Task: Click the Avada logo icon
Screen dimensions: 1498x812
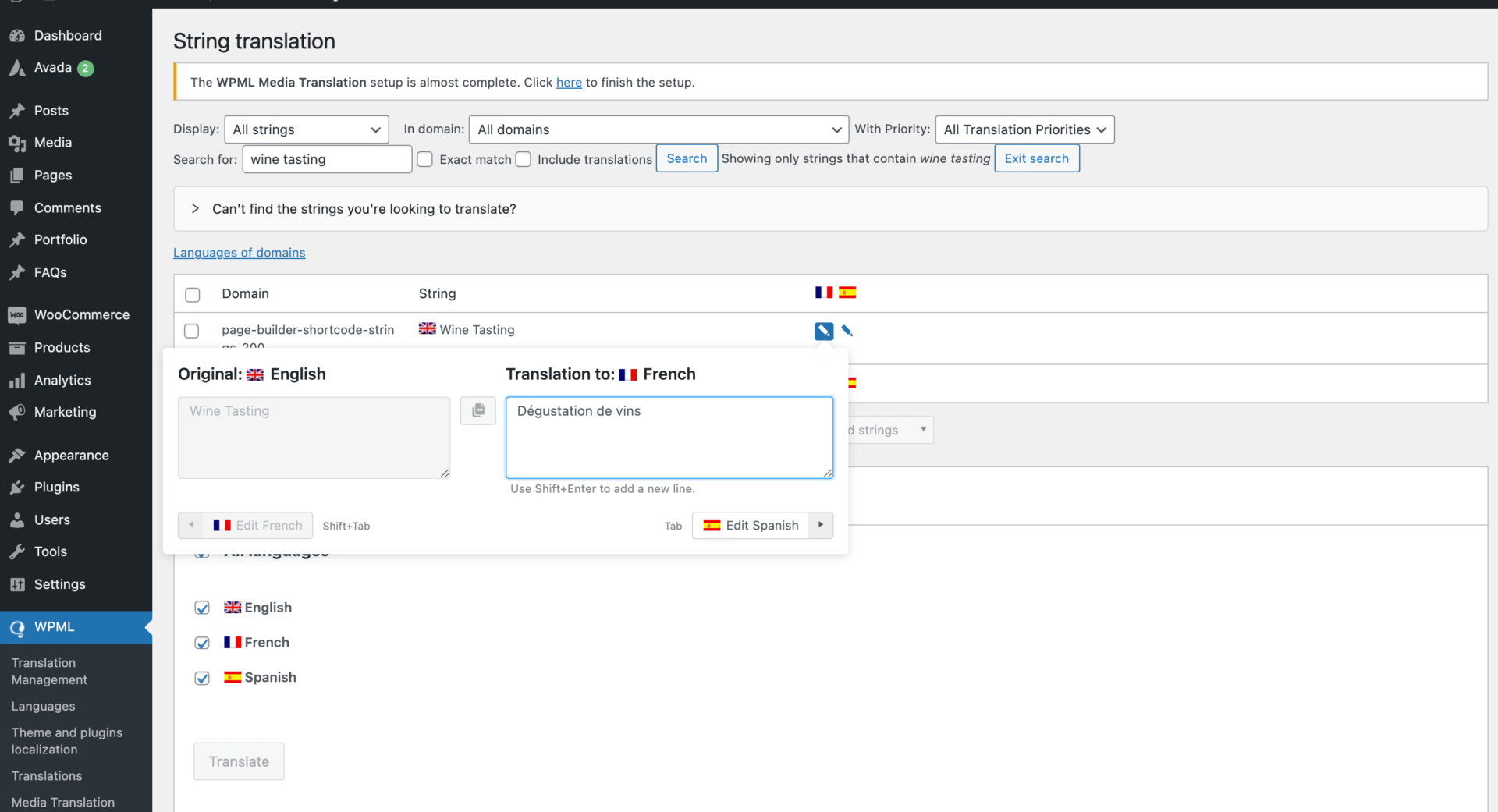Action: coord(17,69)
